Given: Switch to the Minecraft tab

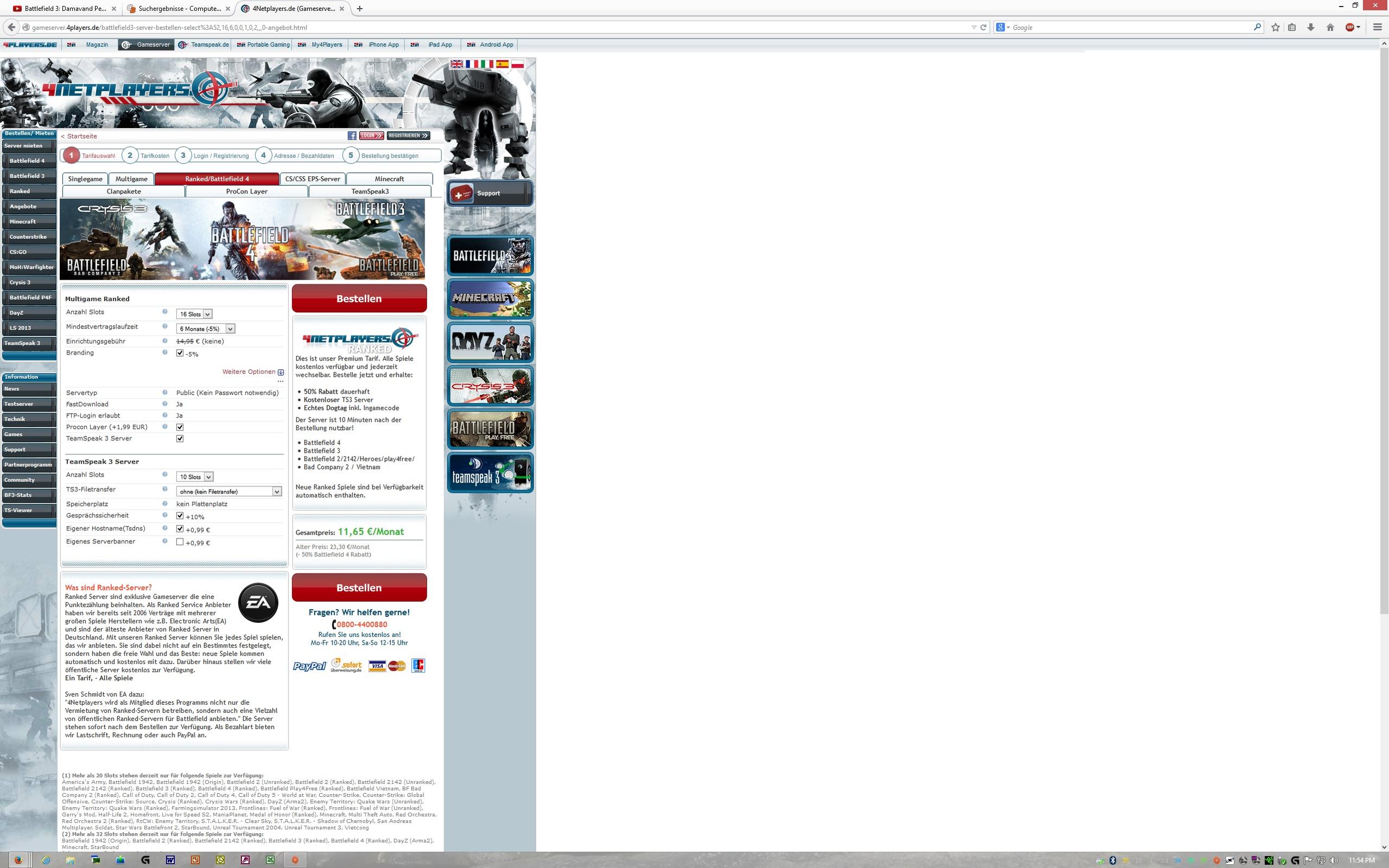Looking at the screenshot, I should (x=389, y=179).
